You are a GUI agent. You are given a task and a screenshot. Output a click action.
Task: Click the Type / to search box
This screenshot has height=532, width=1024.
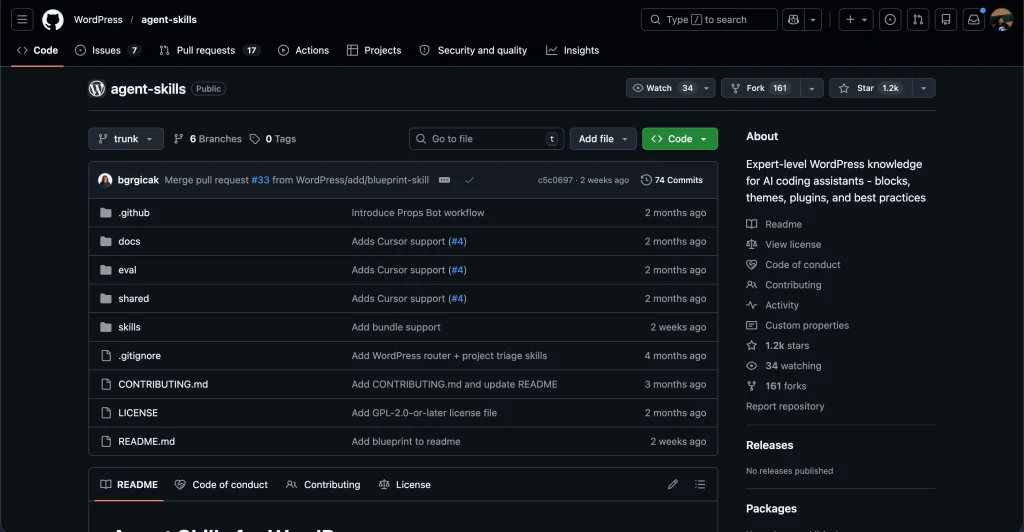(709, 20)
